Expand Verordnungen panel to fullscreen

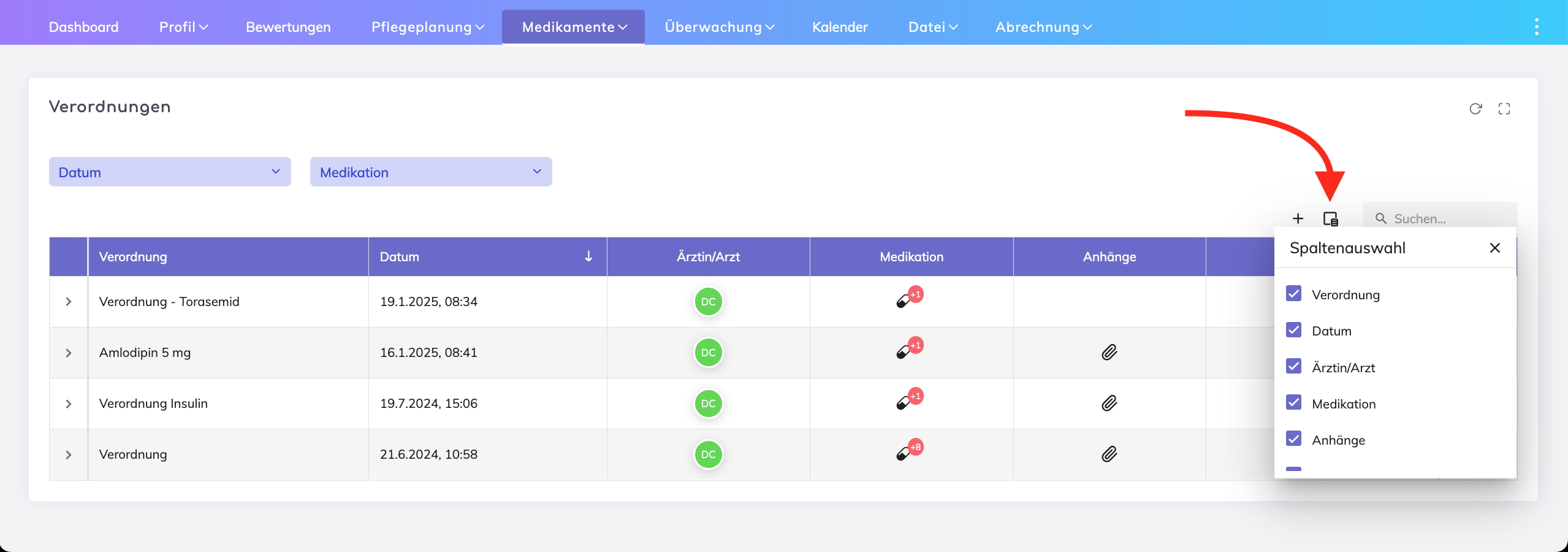1504,109
